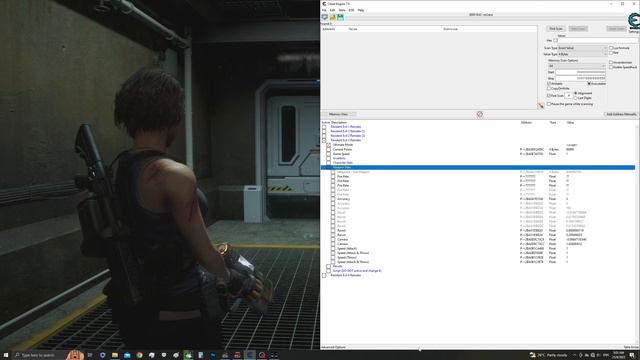Toggle the Game Speed active checkbox
Image resolution: width=640 pixels, height=360 pixels.
(329, 154)
